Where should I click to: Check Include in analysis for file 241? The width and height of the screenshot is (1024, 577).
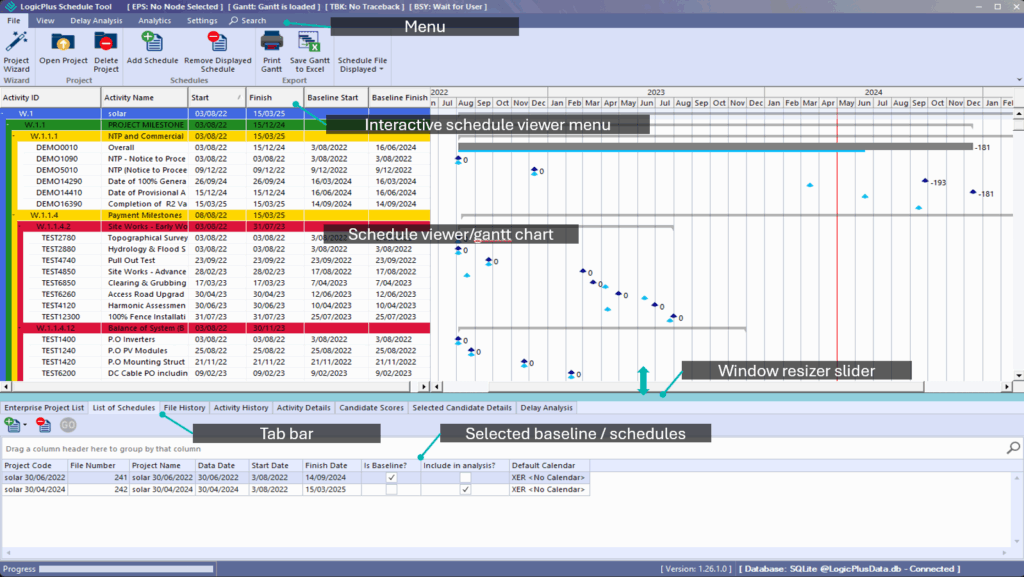tap(465, 478)
